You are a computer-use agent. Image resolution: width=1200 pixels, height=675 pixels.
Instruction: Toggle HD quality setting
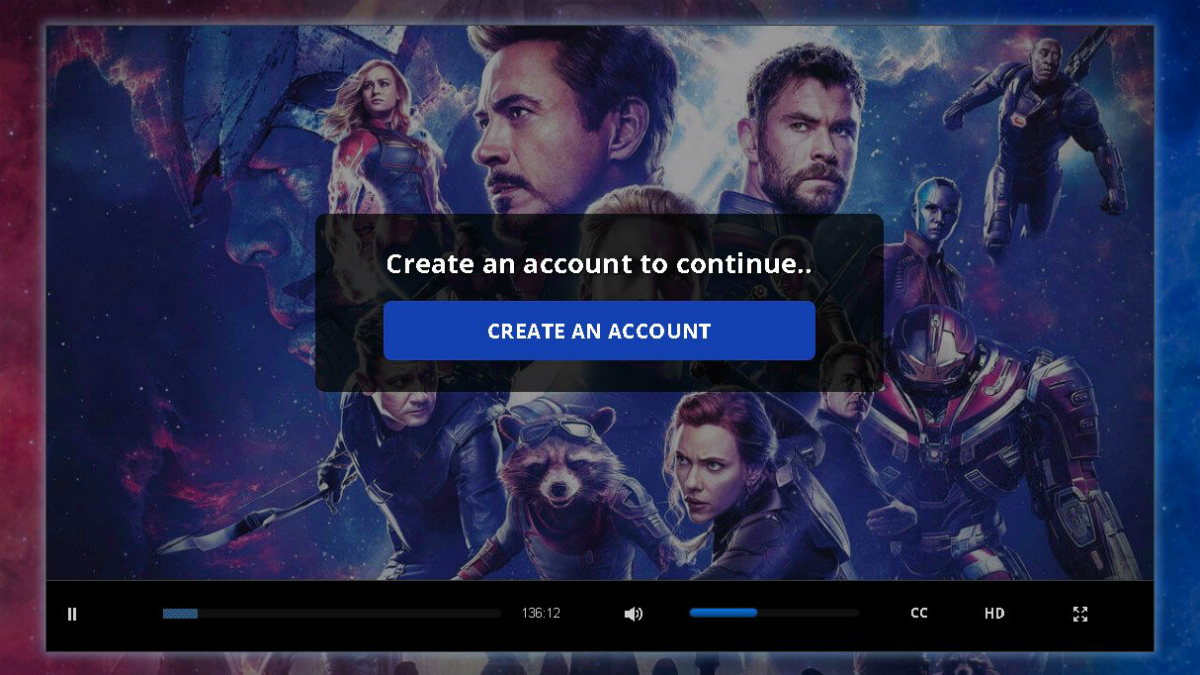pyautogui.click(x=994, y=613)
